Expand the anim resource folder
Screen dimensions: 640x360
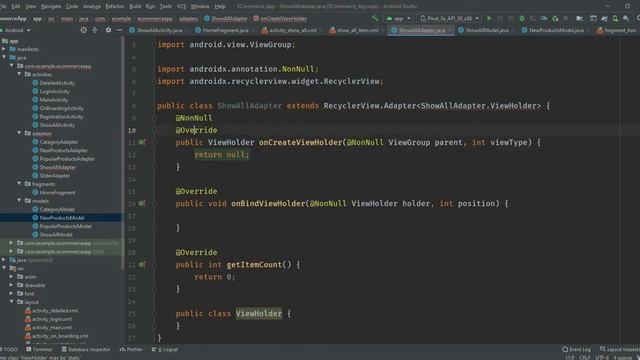point(11,277)
